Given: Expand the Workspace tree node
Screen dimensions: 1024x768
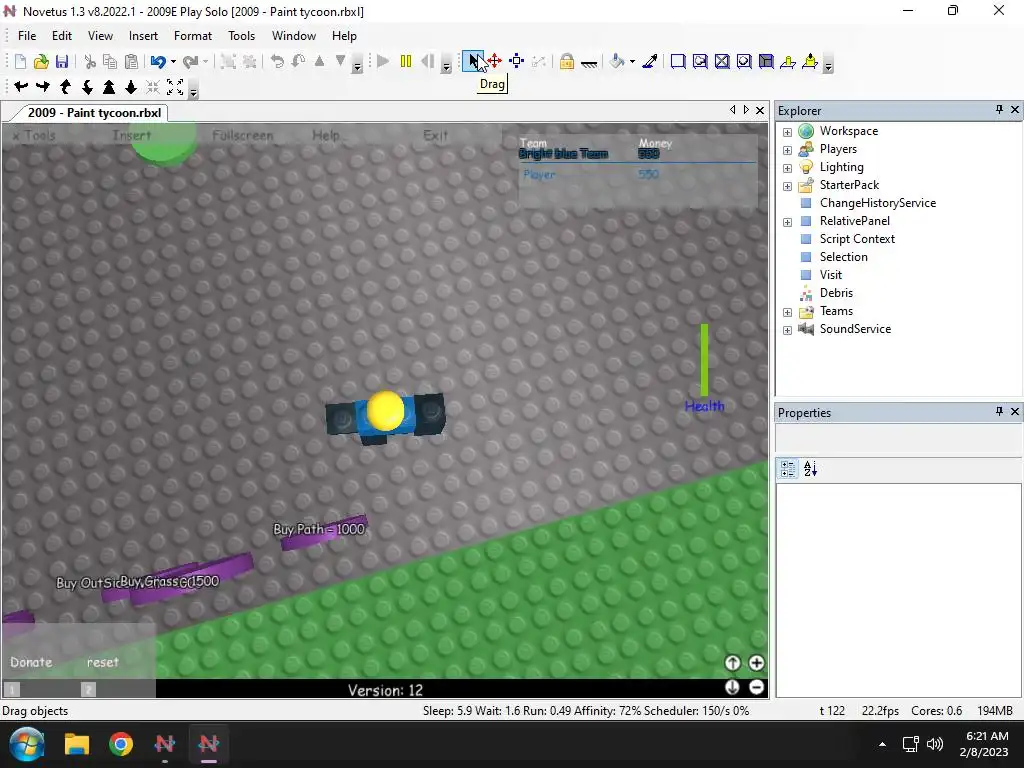Looking at the screenshot, I should 788,132.
